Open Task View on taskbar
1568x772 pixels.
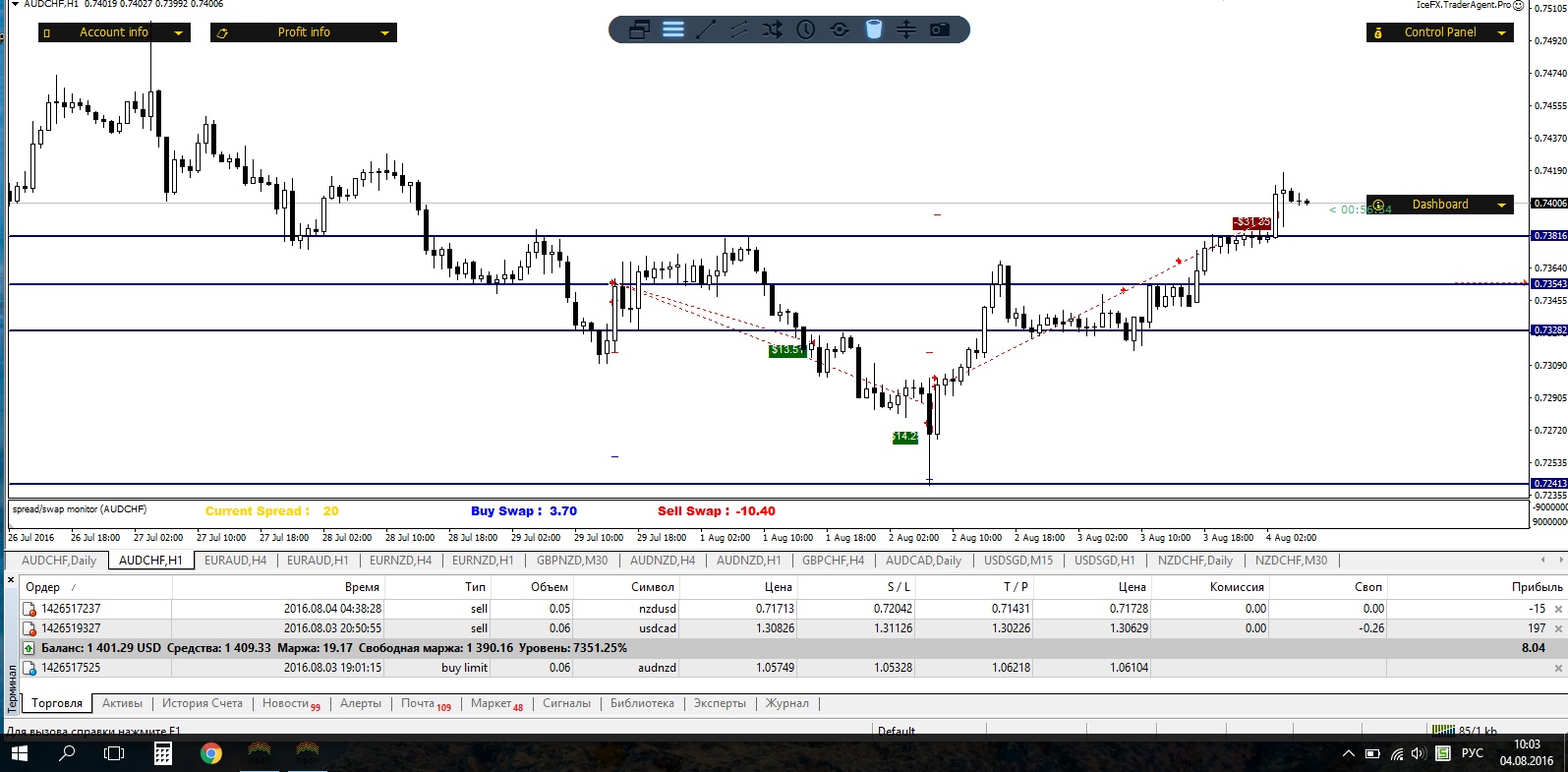(x=114, y=753)
